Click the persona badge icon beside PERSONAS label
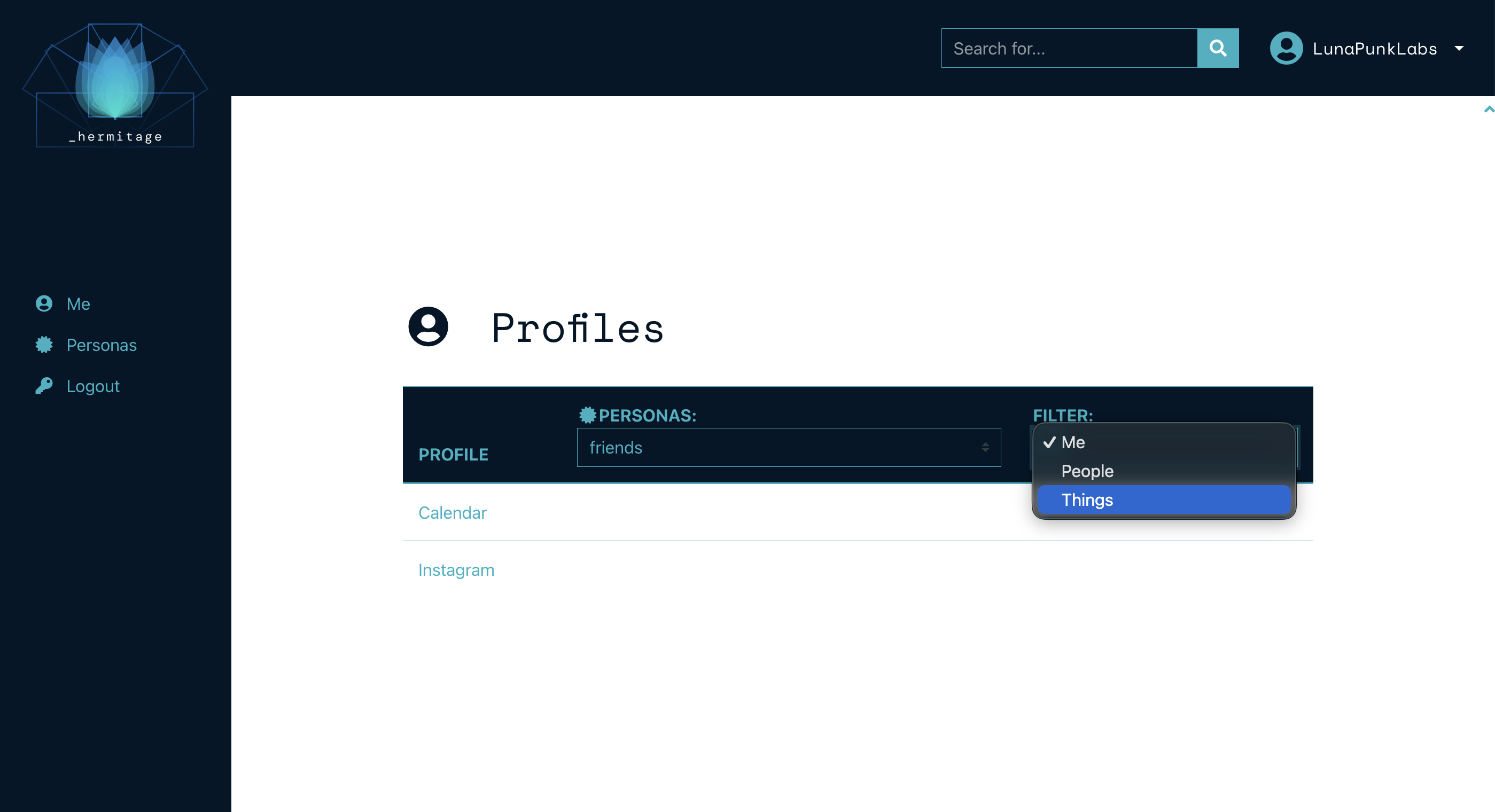Screen dimensions: 1495x812 point(587,415)
